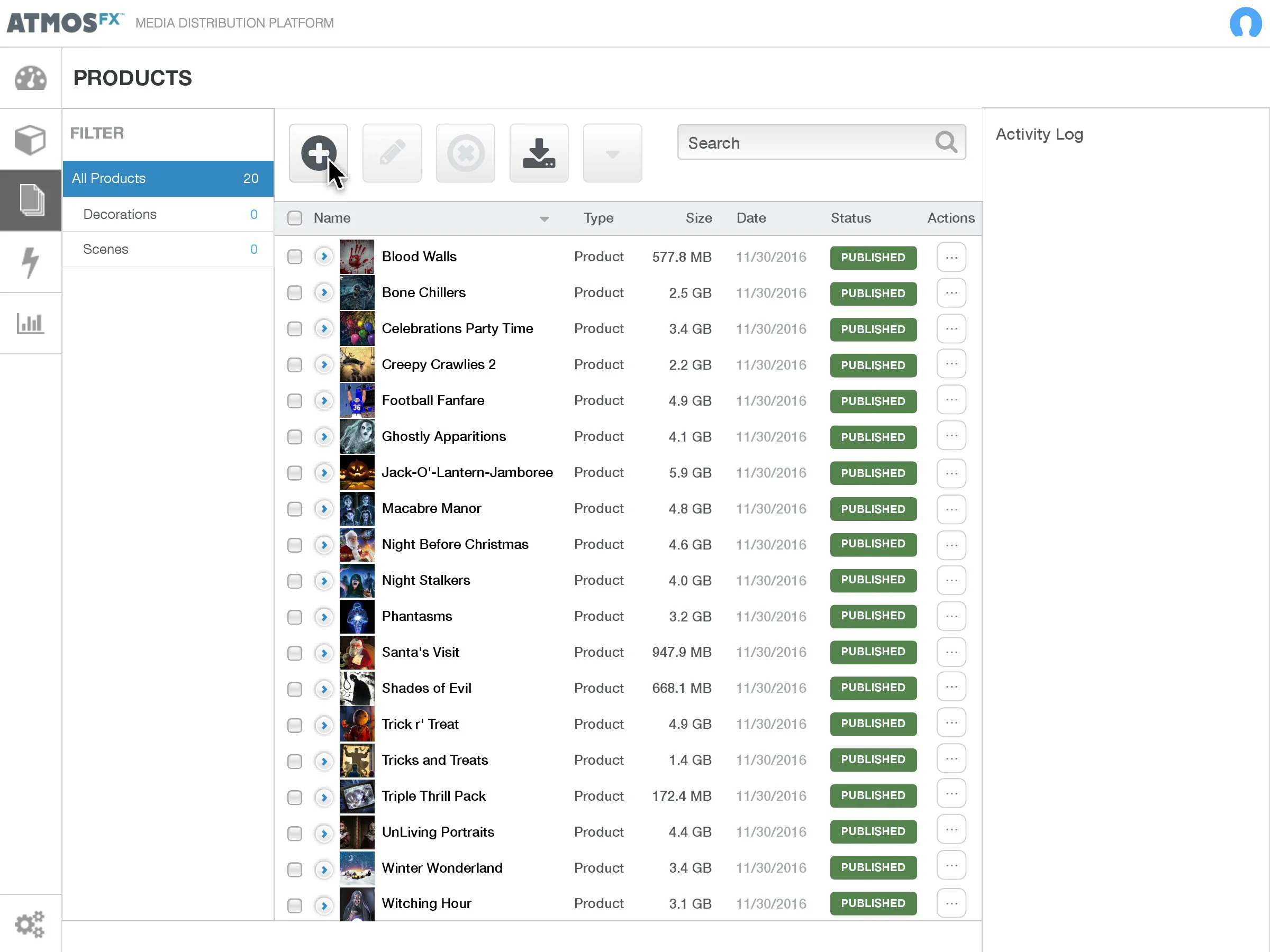Click the AtmosFX logo

65,23
